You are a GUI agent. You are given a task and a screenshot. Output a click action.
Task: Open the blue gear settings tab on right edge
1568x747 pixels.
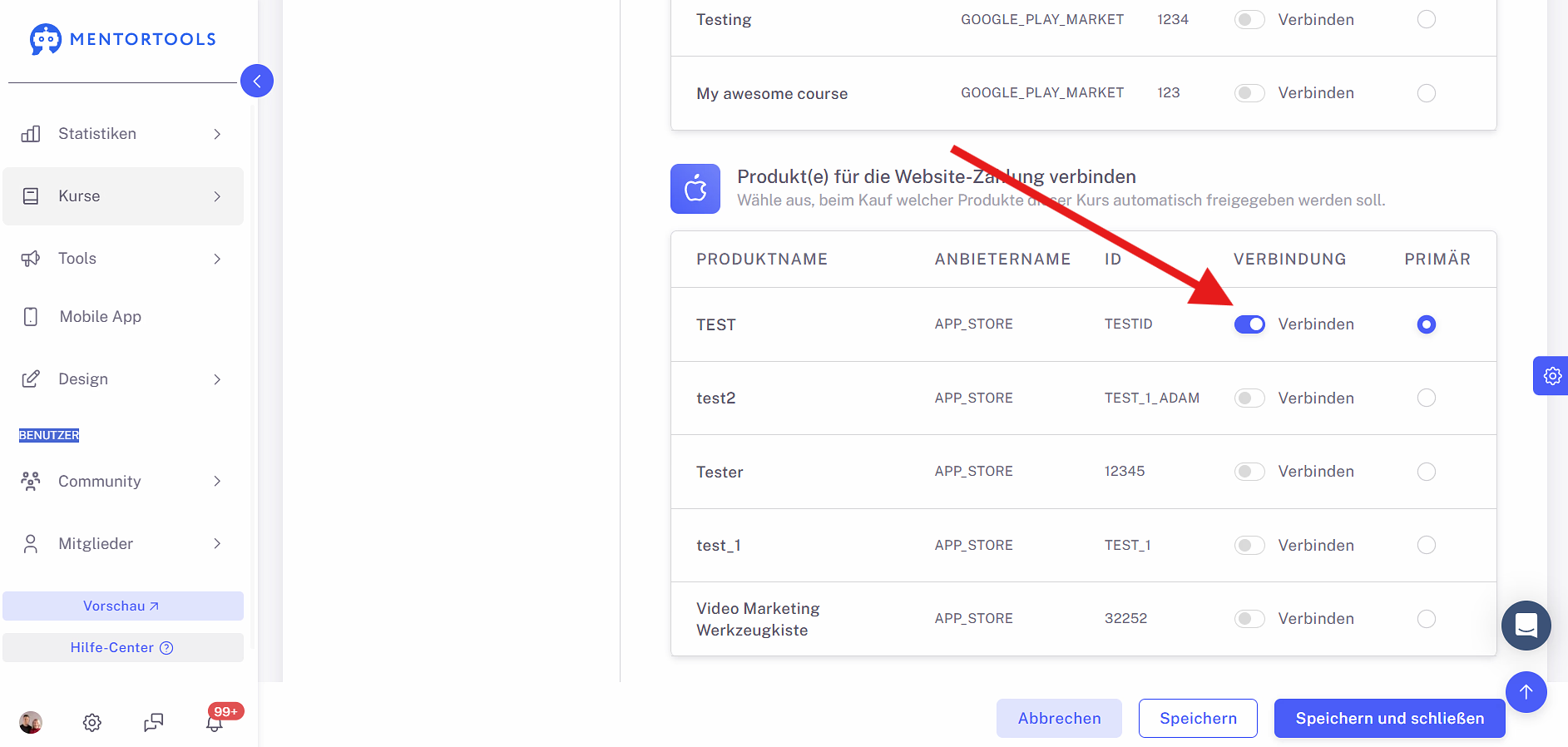point(1551,376)
